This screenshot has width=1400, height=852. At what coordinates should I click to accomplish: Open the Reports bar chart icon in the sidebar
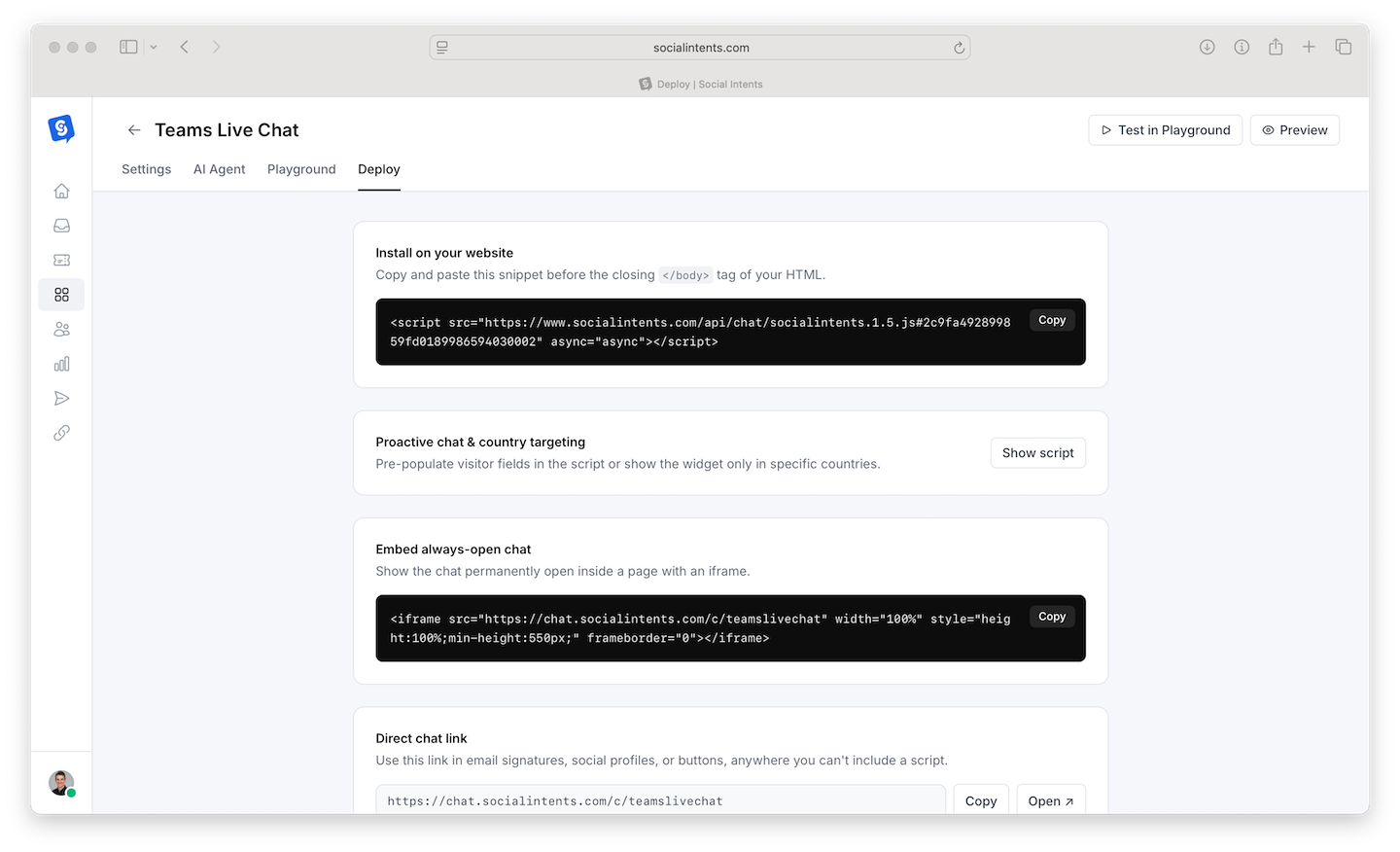(x=61, y=364)
